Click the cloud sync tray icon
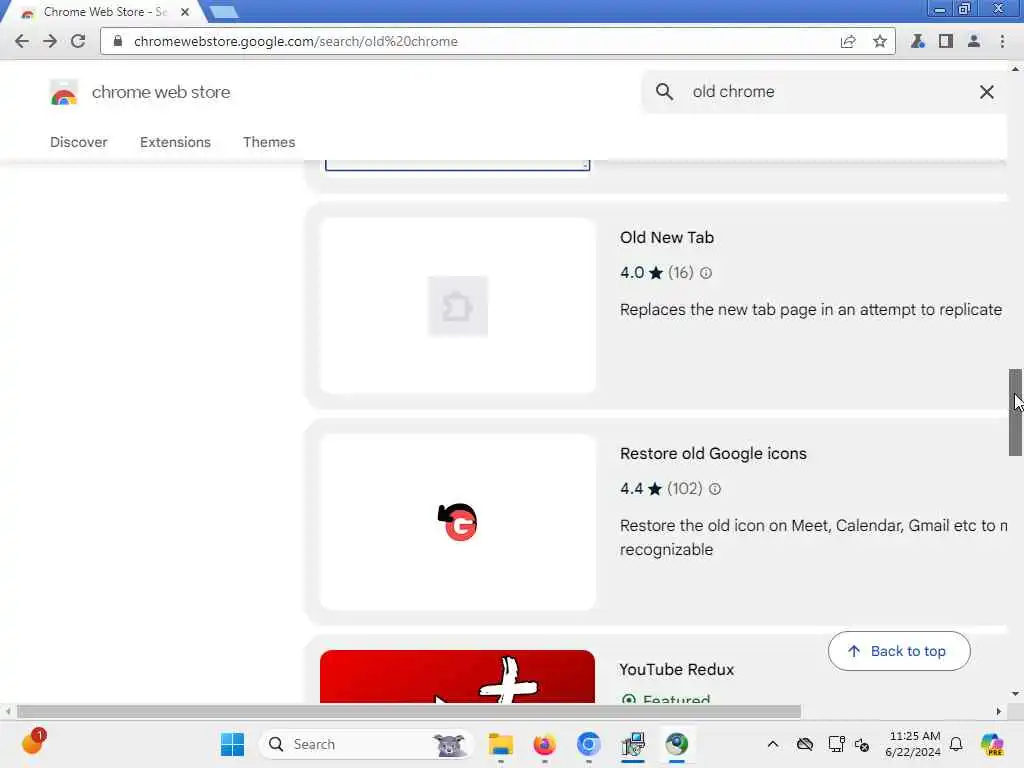 point(805,744)
